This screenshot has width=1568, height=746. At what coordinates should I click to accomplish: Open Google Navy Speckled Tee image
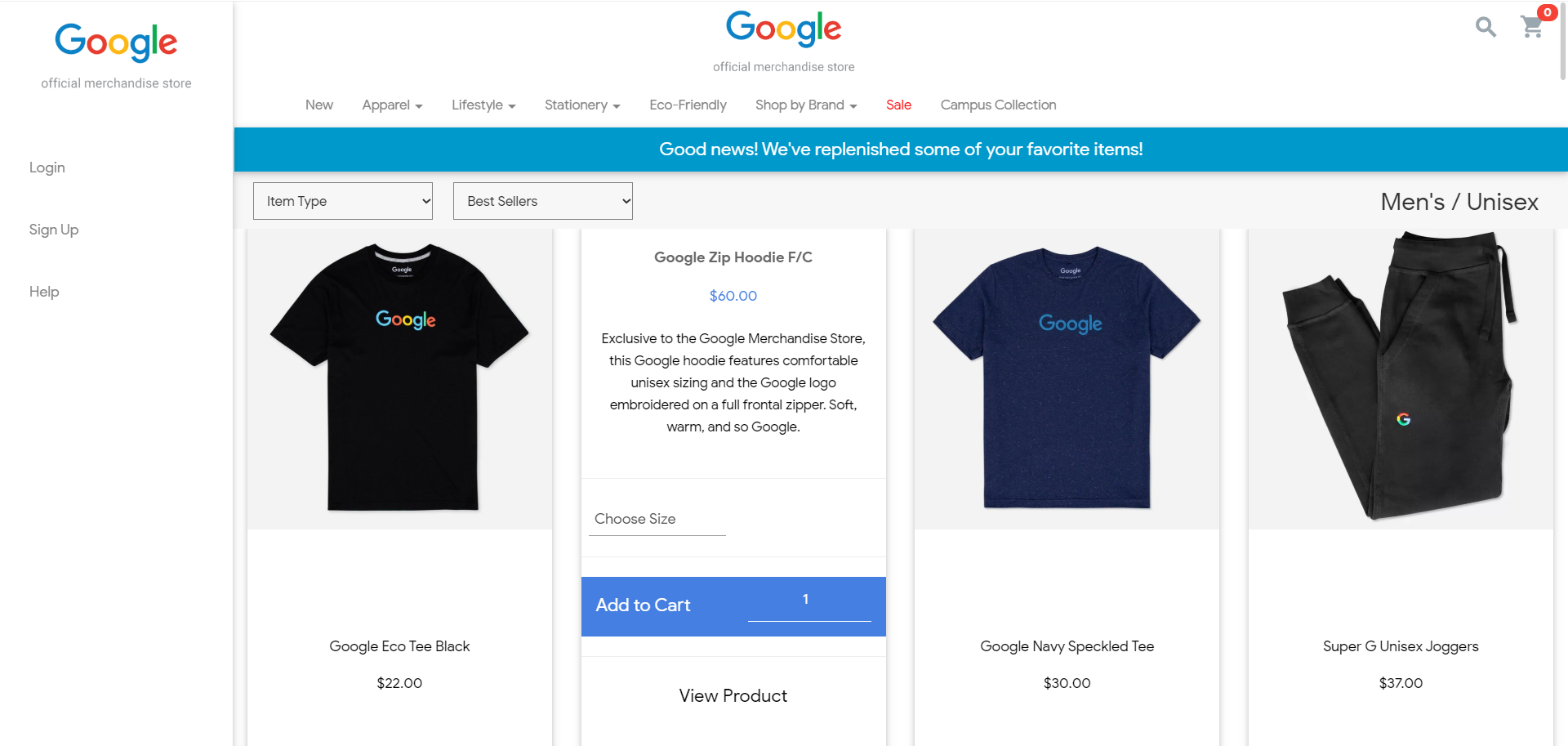[x=1067, y=378]
